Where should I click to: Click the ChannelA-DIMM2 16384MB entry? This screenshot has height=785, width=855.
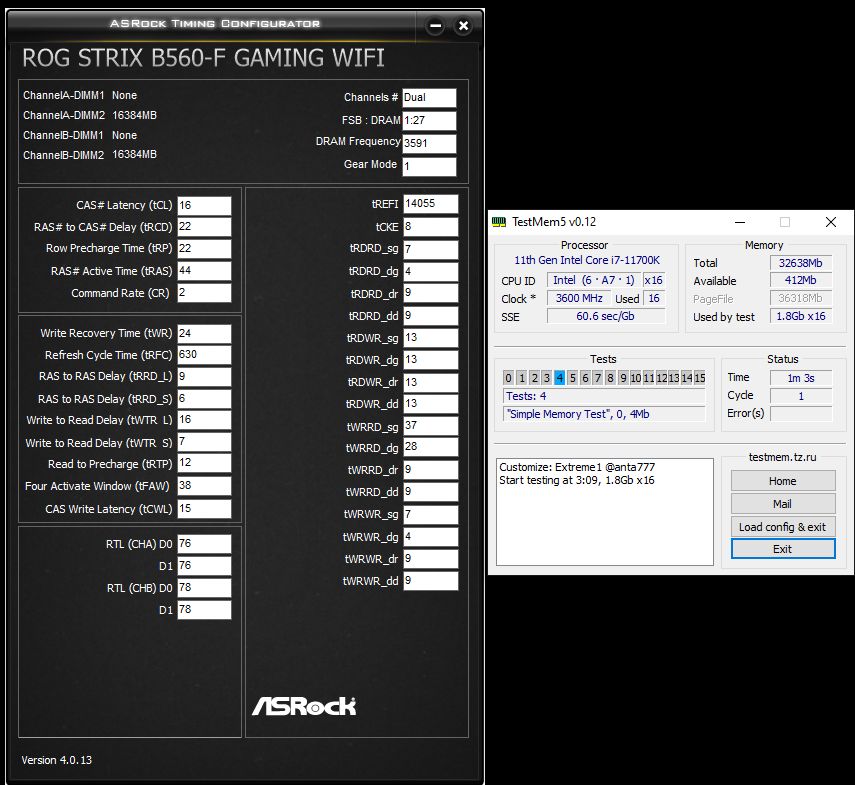pos(90,116)
